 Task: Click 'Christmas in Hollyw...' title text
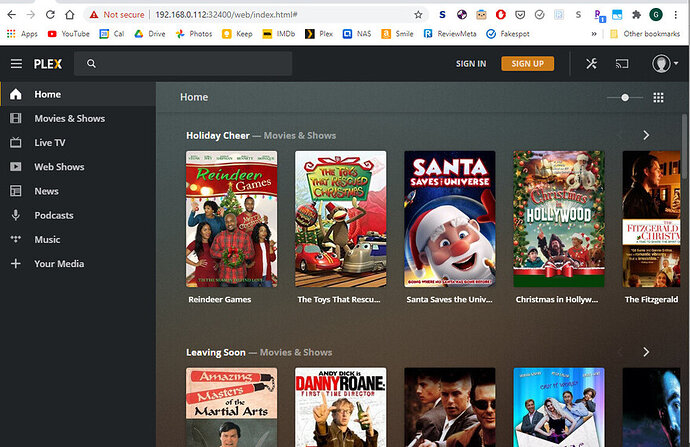tap(557, 300)
